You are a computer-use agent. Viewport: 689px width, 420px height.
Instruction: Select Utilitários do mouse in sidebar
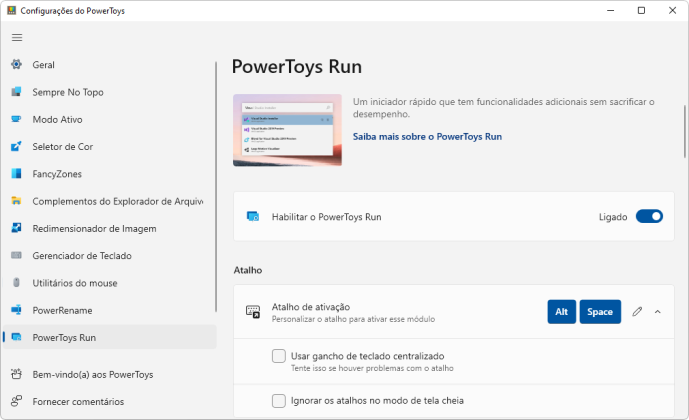(x=109, y=282)
